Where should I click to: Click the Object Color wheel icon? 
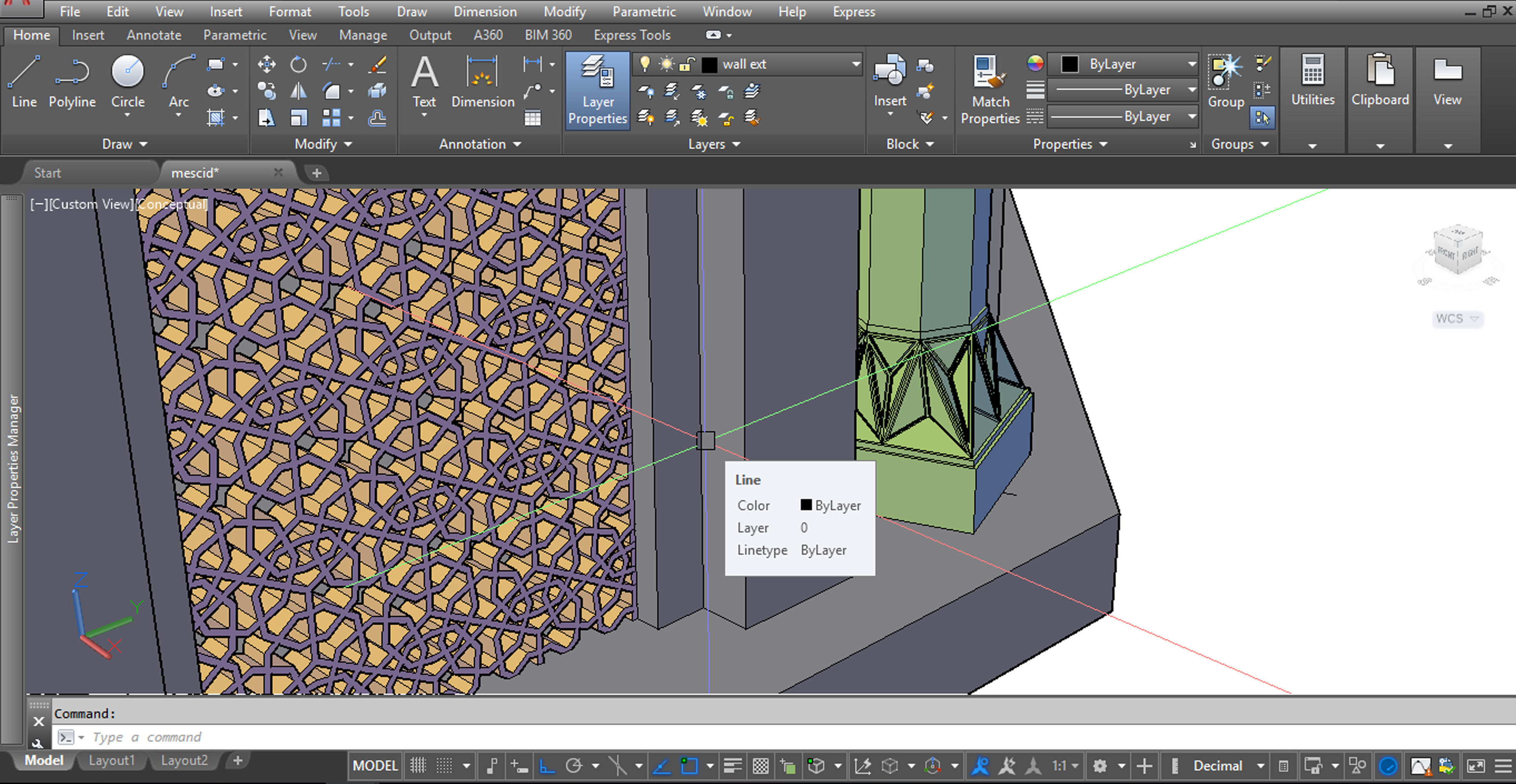(1035, 64)
